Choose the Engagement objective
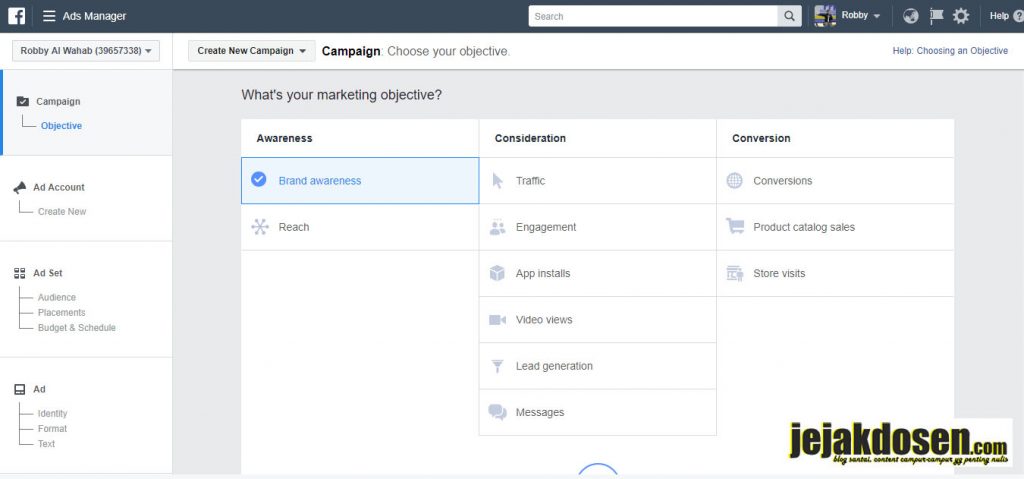 (598, 227)
